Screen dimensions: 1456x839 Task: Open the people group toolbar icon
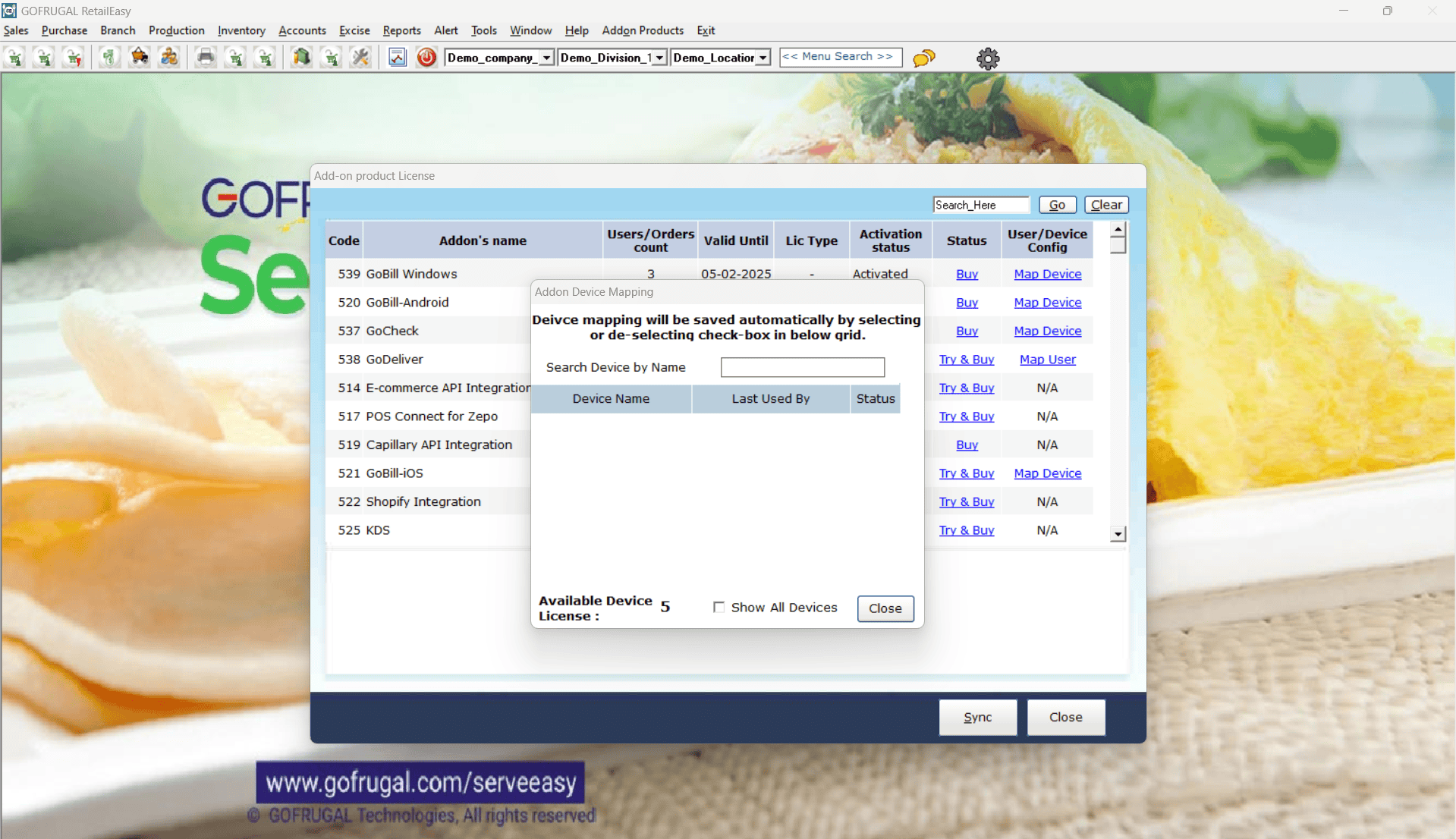click(169, 58)
